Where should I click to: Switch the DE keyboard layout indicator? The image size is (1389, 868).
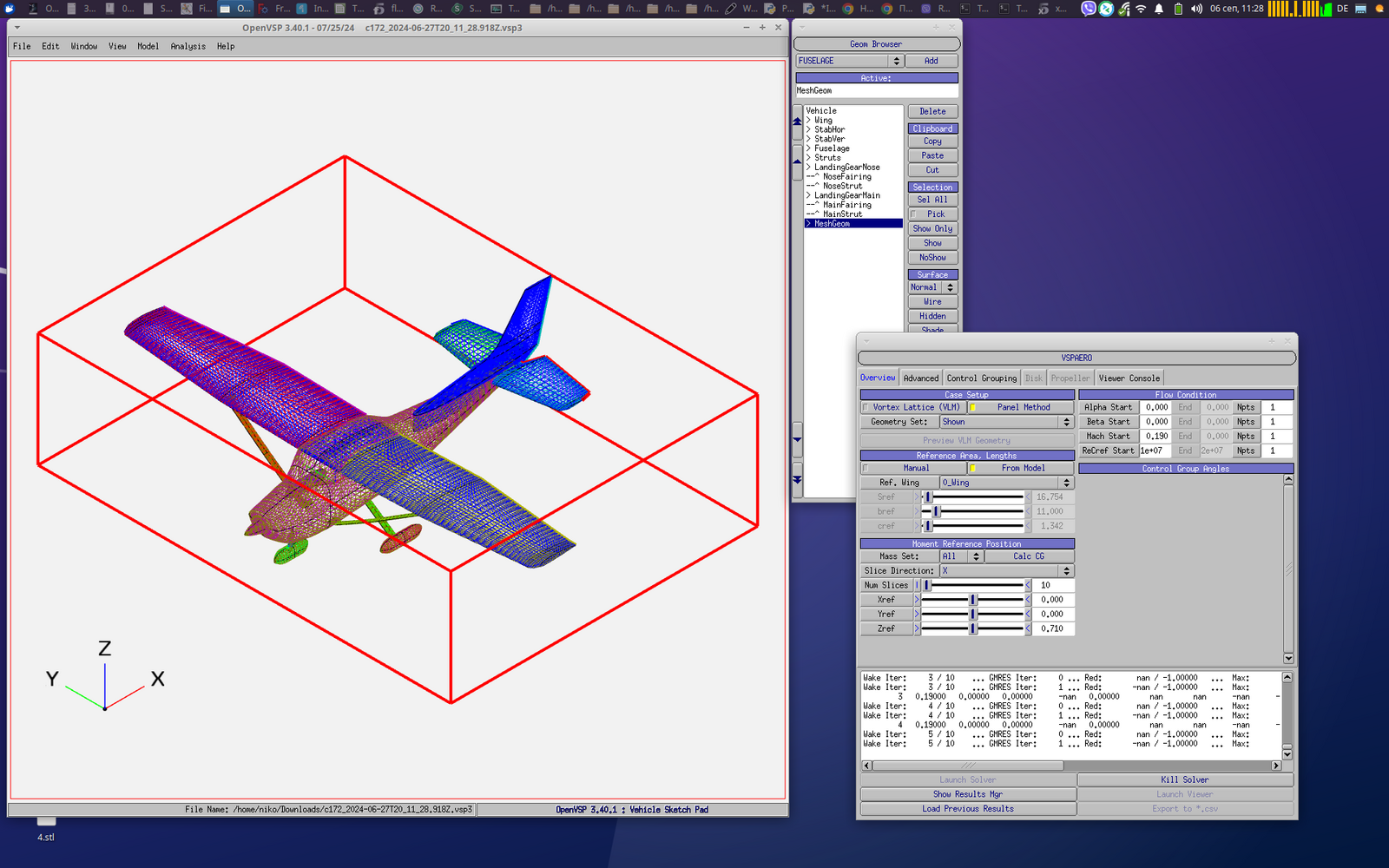click(1342, 9)
